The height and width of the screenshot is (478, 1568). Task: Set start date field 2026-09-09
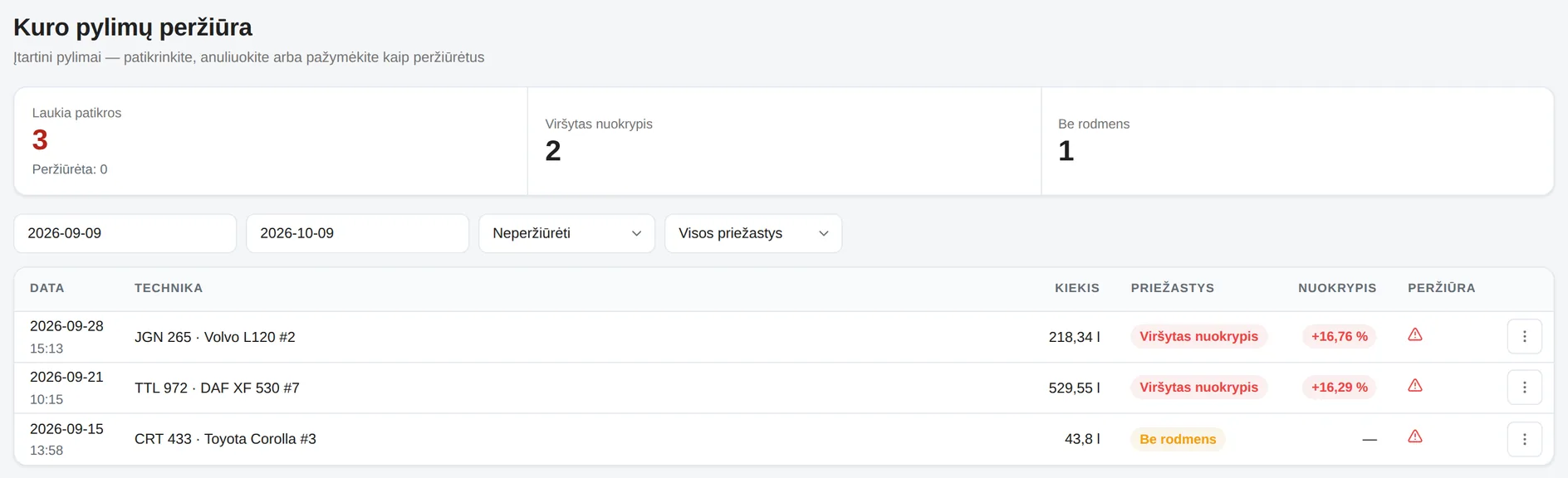(125, 233)
